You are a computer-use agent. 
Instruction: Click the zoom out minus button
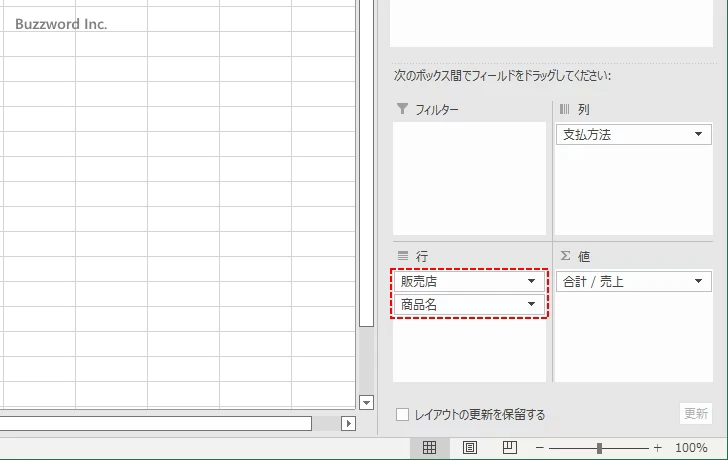(540, 448)
